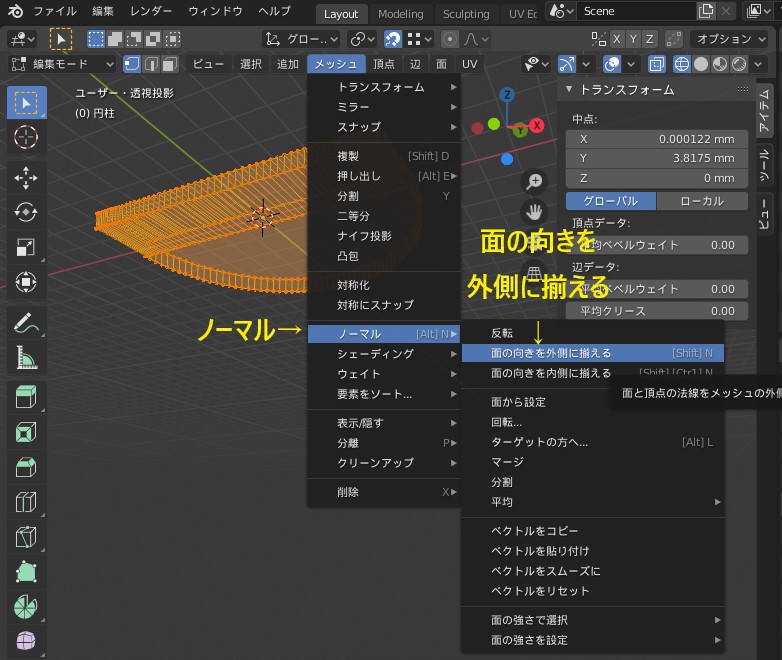Adjust the 平均クリース slider

(x=657, y=311)
